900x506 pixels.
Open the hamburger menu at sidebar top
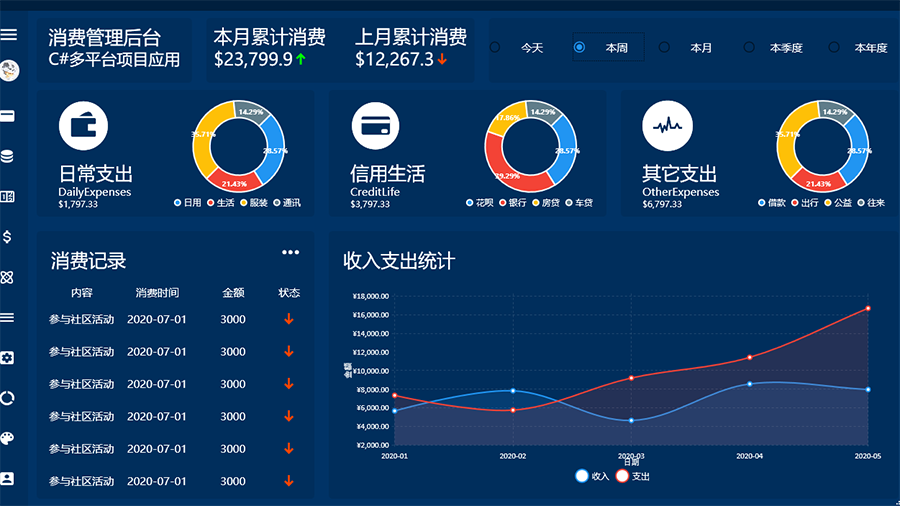9,35
